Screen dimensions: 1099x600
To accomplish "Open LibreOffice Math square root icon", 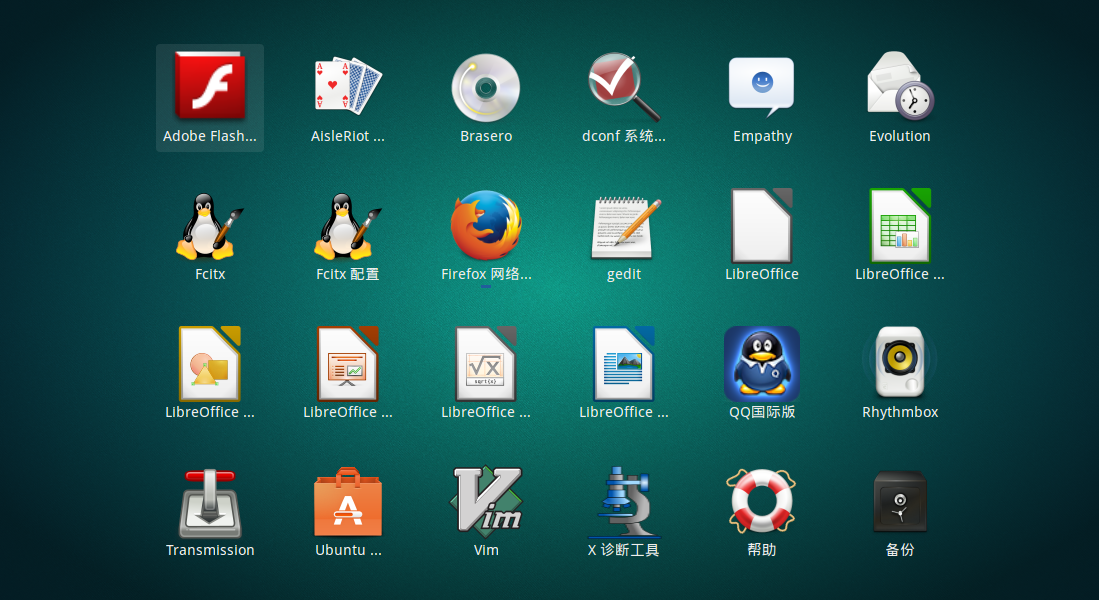I will (x=486, y=364).
